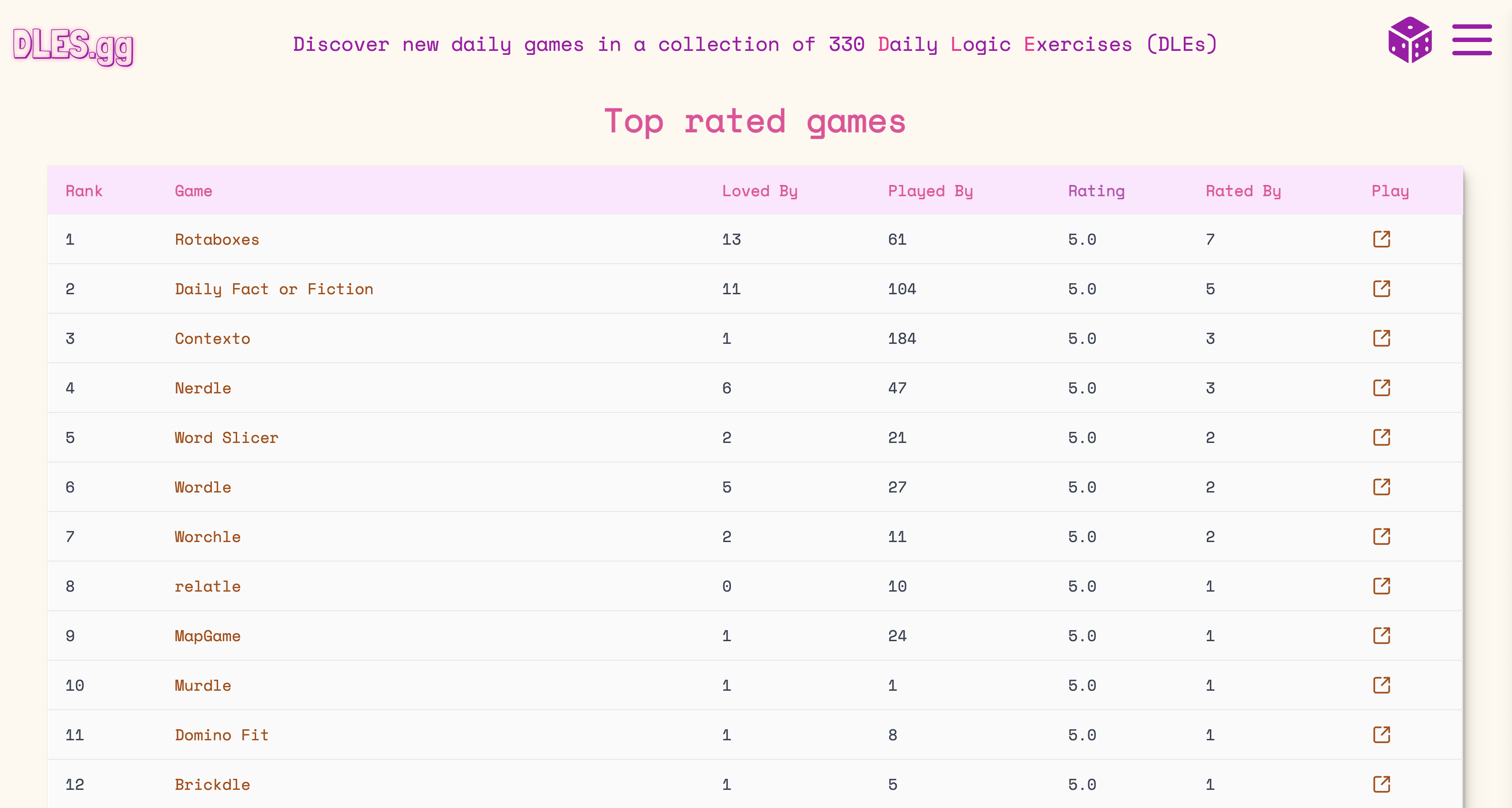Roll the random game dice icon
The height and width of the screenshot is (808, 1512).
pos(1410,40)
